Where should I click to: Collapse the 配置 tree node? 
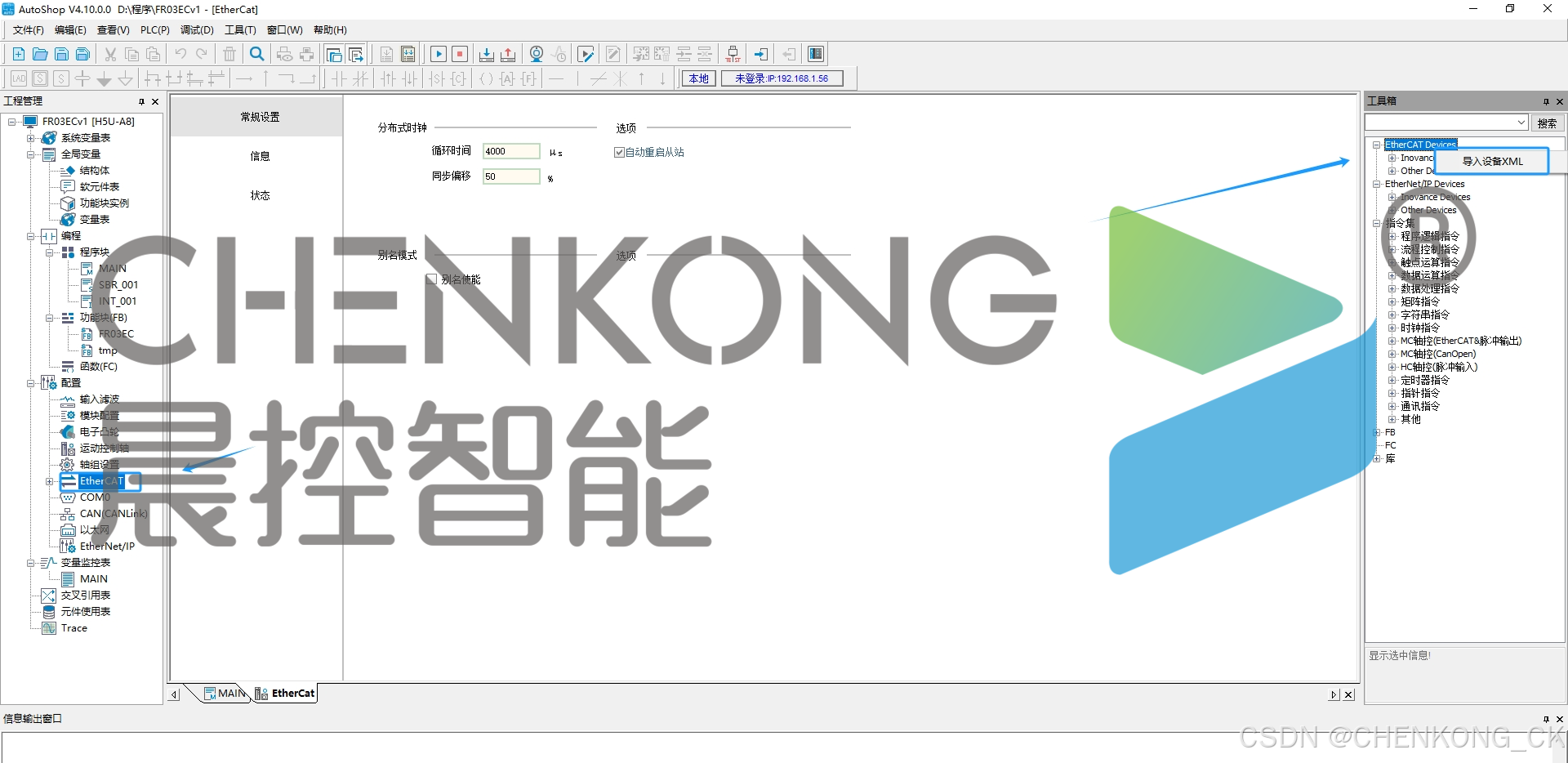31,383
